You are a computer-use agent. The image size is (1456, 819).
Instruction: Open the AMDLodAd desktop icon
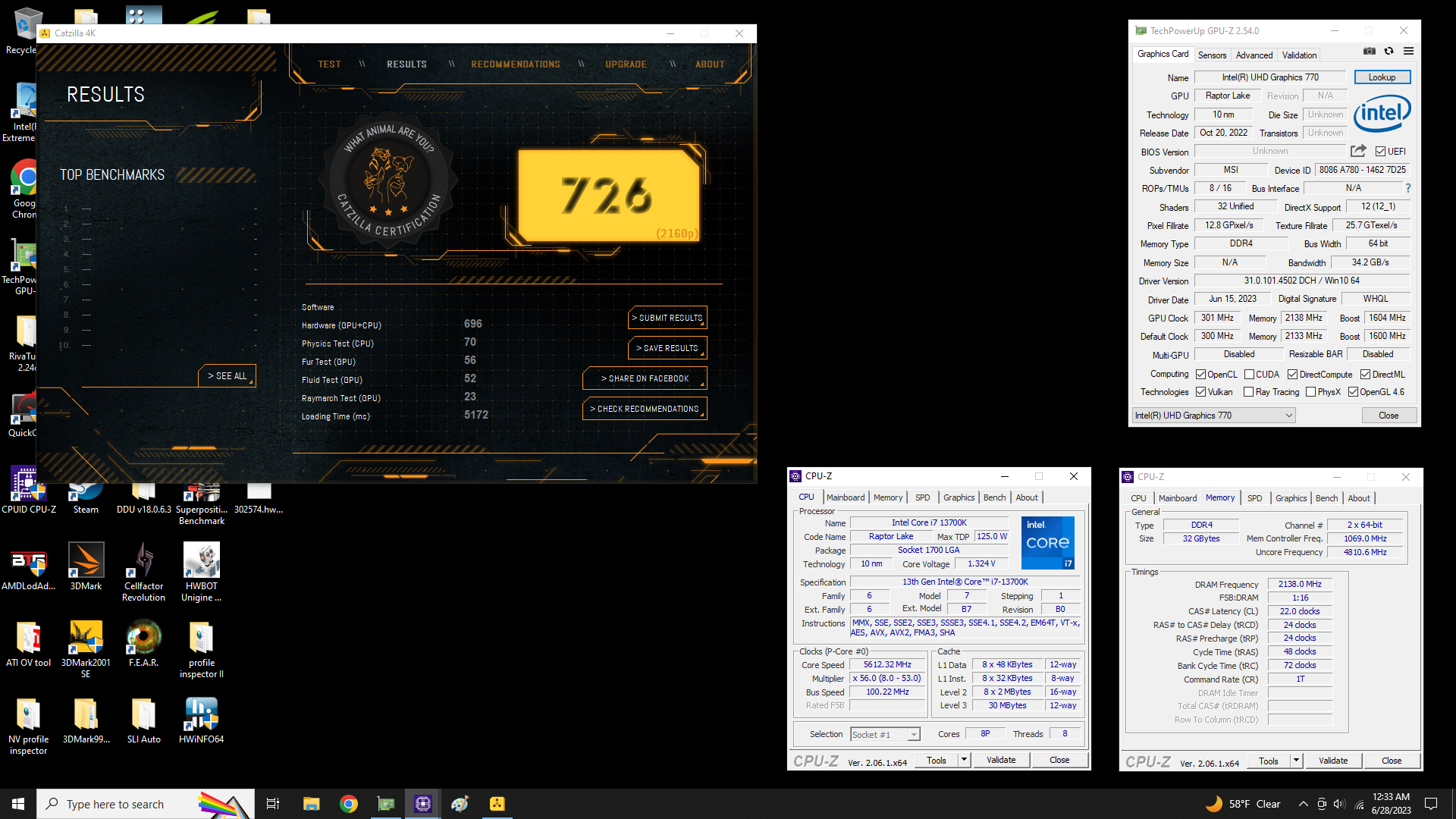tap(28, 567)
